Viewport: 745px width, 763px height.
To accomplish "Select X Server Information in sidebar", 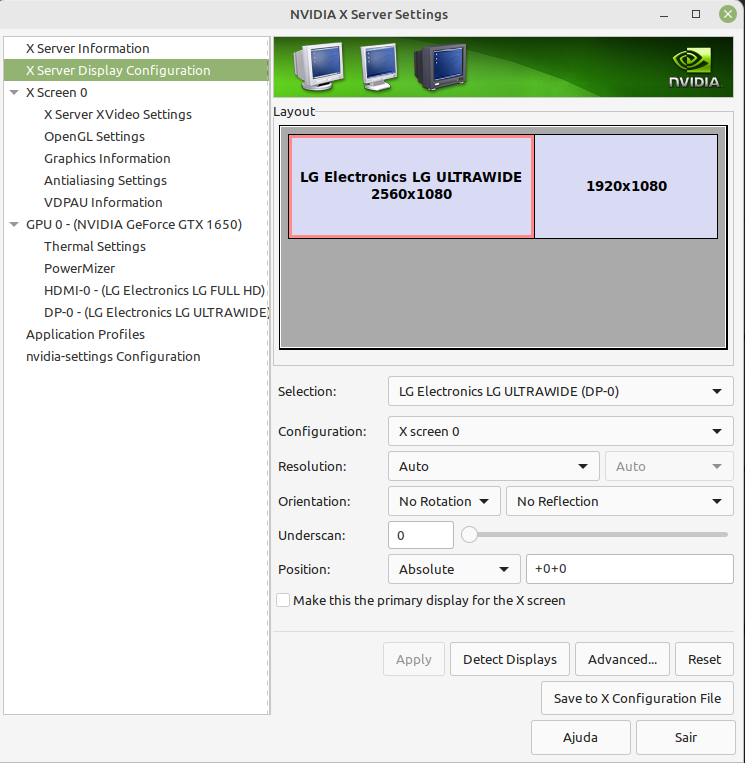I will pos(88,49).
